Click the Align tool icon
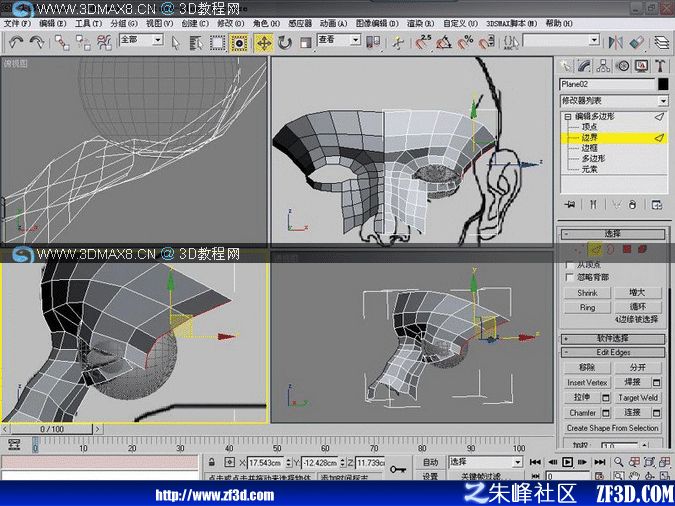Screen dimensions: 675x506 point(636,42)
